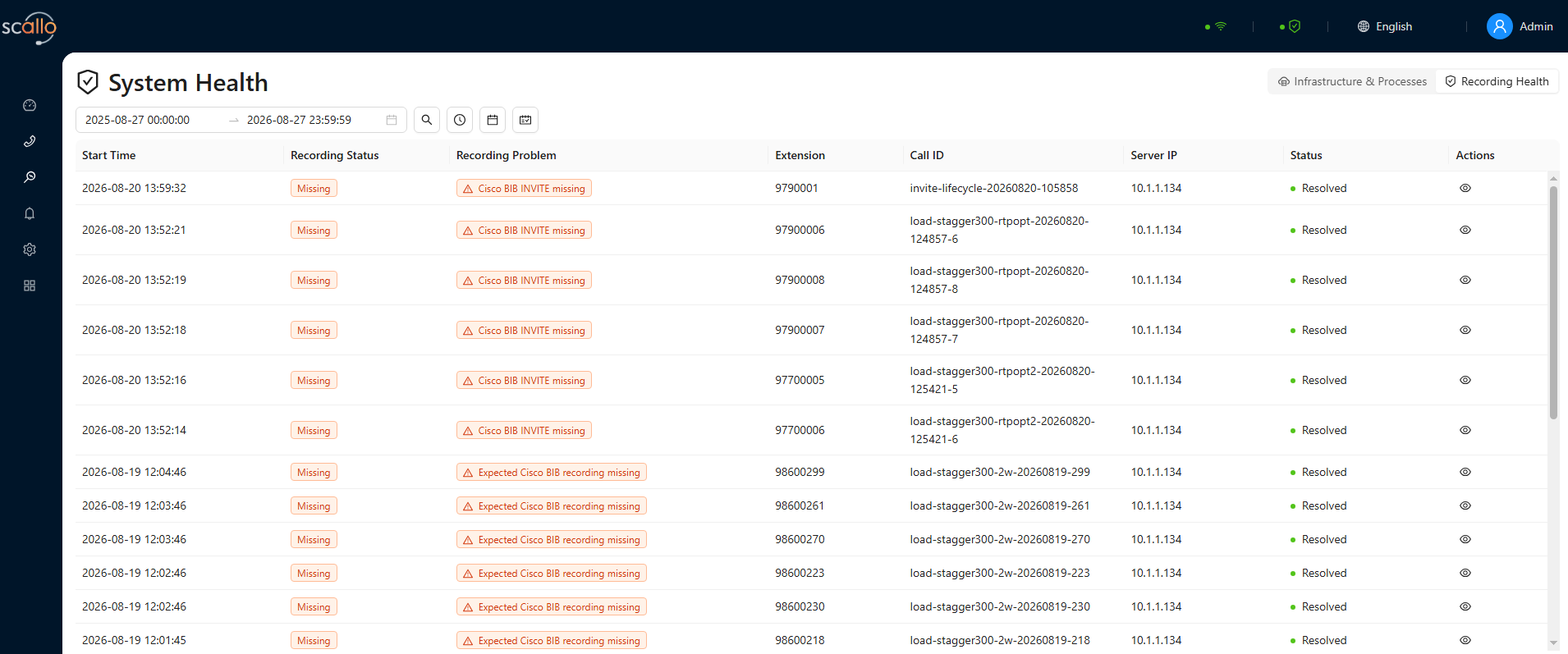
Task: Open the notifications bell in sidebar
Action: [30, 213]
